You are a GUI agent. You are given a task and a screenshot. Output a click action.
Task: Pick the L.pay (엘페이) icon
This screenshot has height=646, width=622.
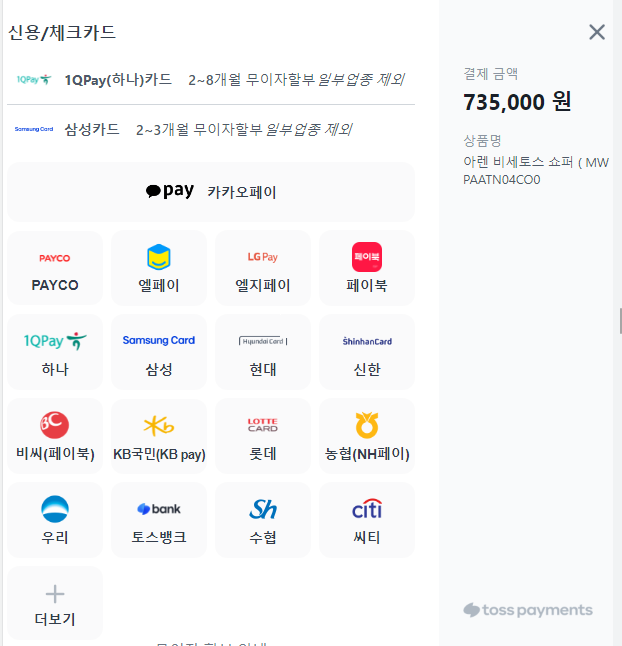(159, 257)
